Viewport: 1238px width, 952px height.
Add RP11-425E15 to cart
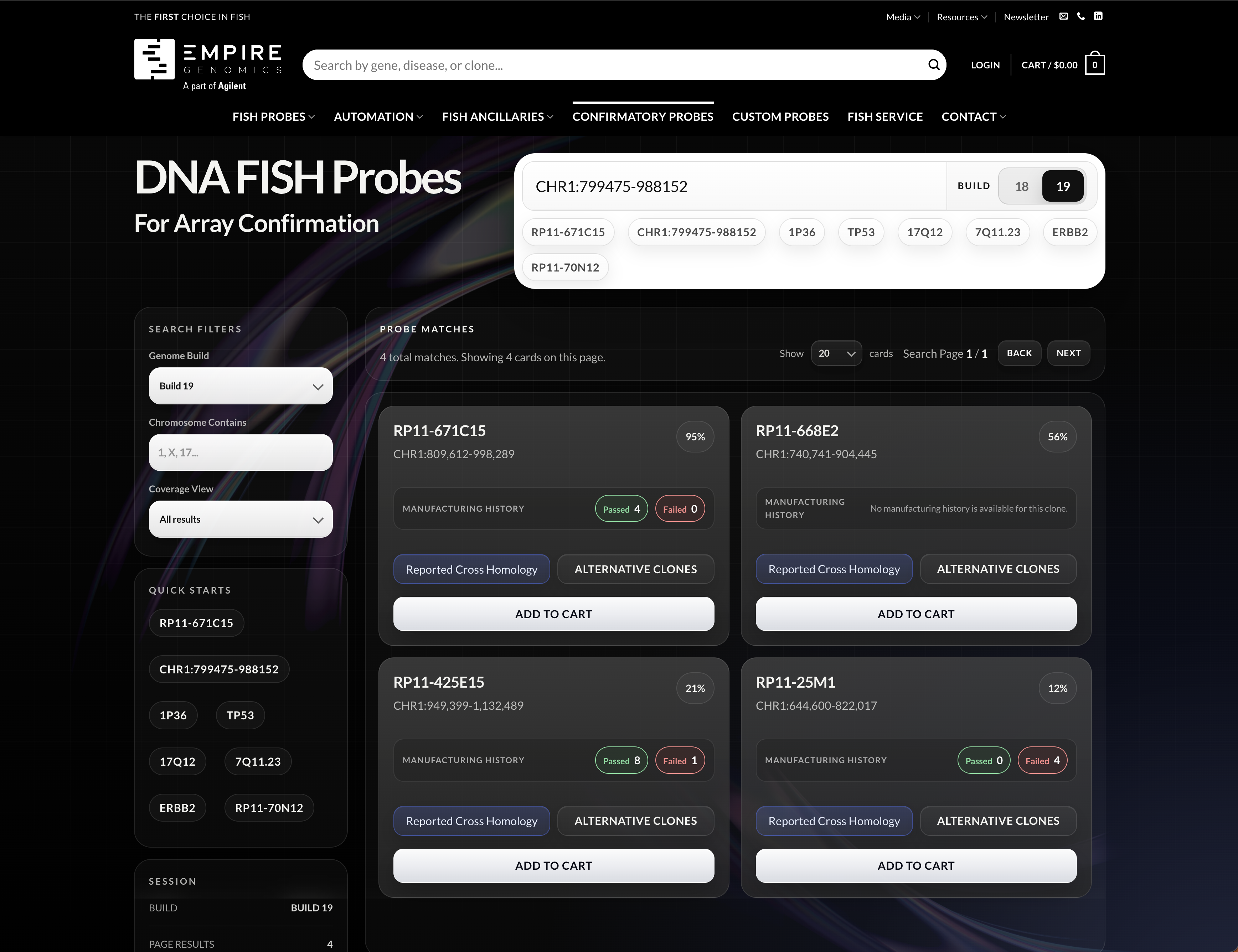553,865
